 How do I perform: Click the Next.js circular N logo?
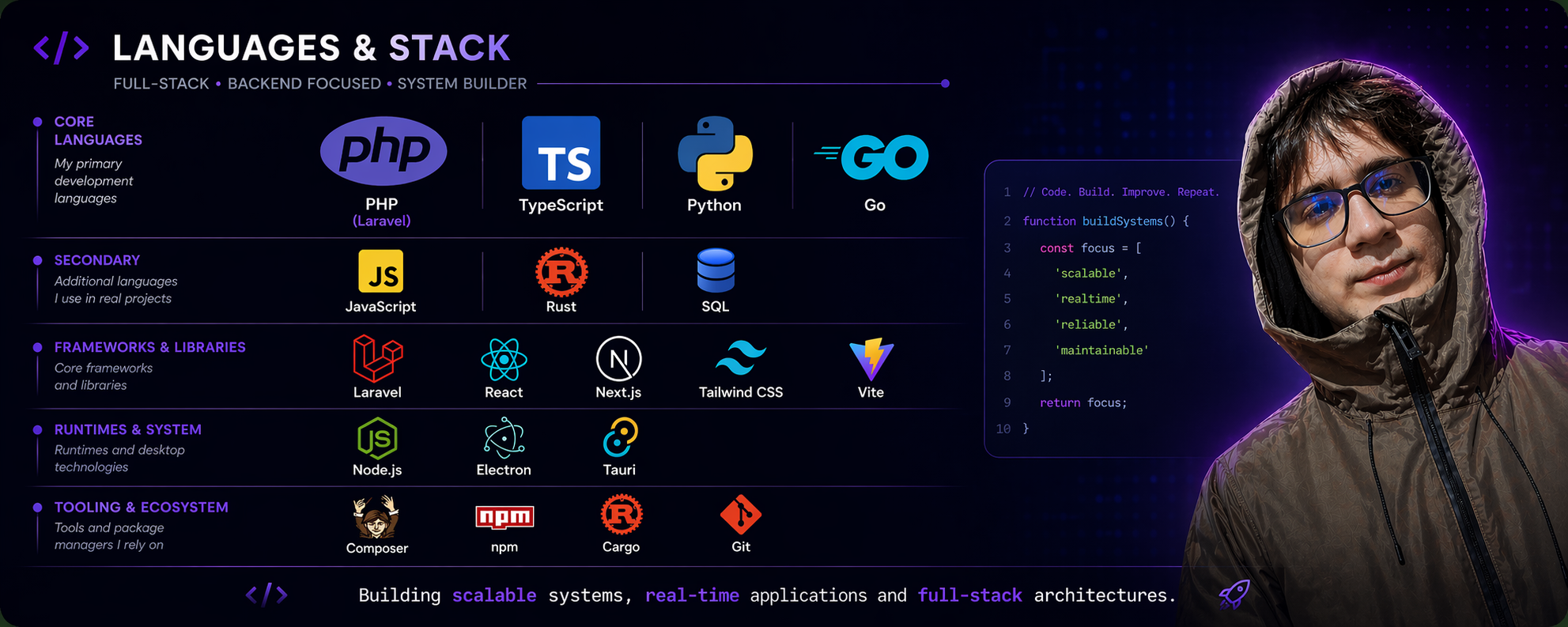[x=618, y=359]
